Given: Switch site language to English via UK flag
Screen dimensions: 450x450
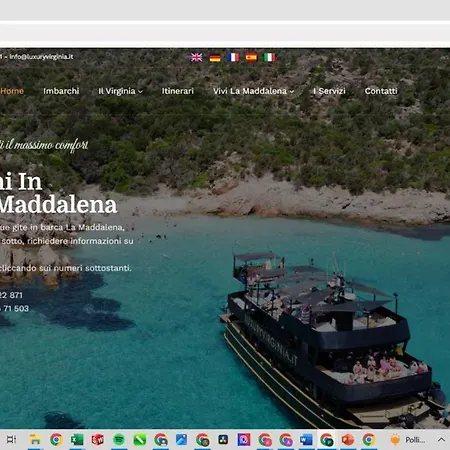Looking at the screenshot, I should pyautogui.click(x=196, y=58).
